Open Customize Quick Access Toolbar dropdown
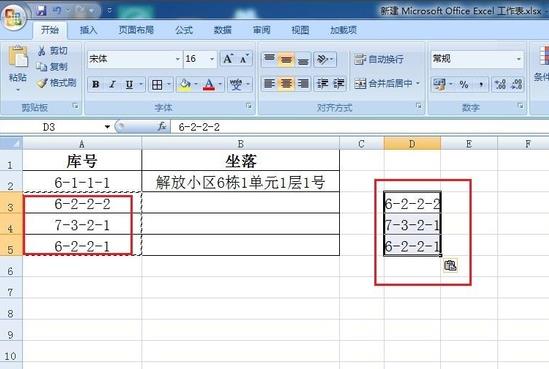The width and height of the screenshot is (549, 369). [109, 11]
